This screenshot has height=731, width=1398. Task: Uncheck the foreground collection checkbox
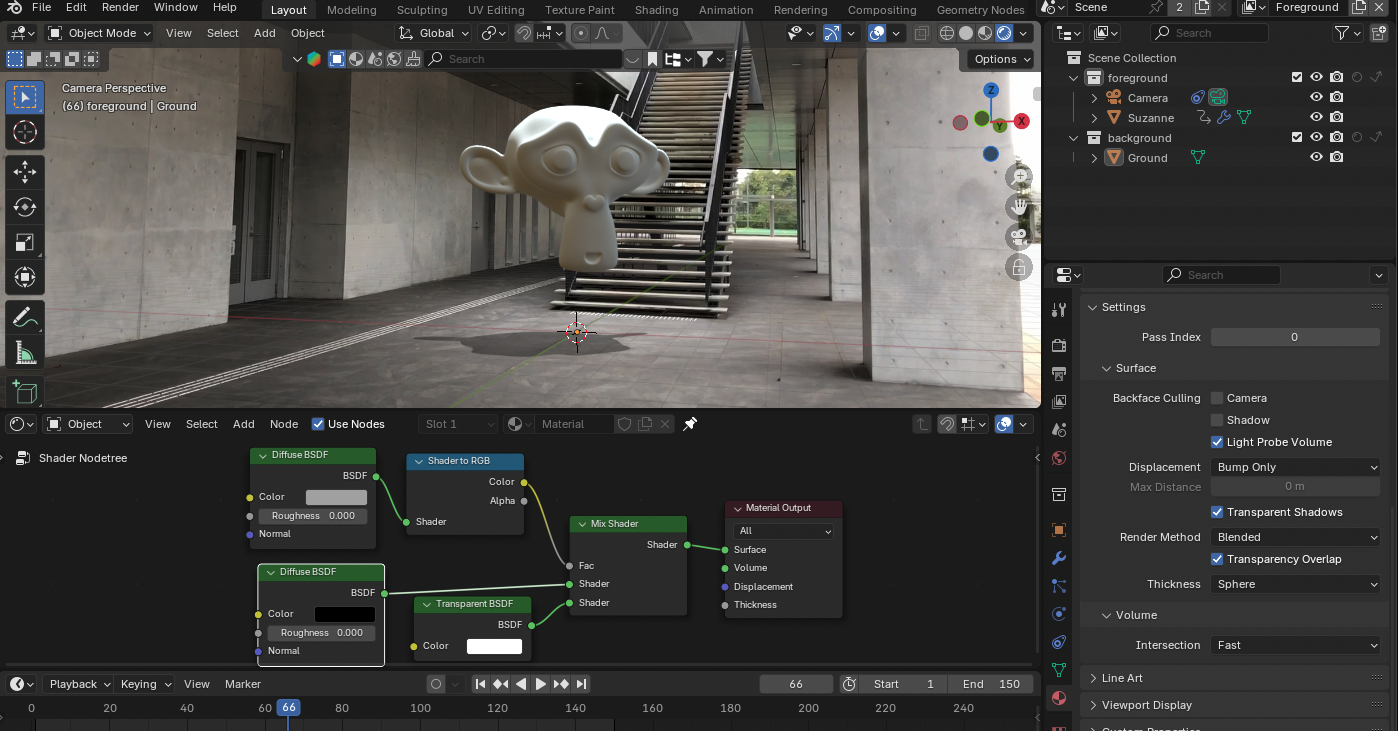point(1297,77)
